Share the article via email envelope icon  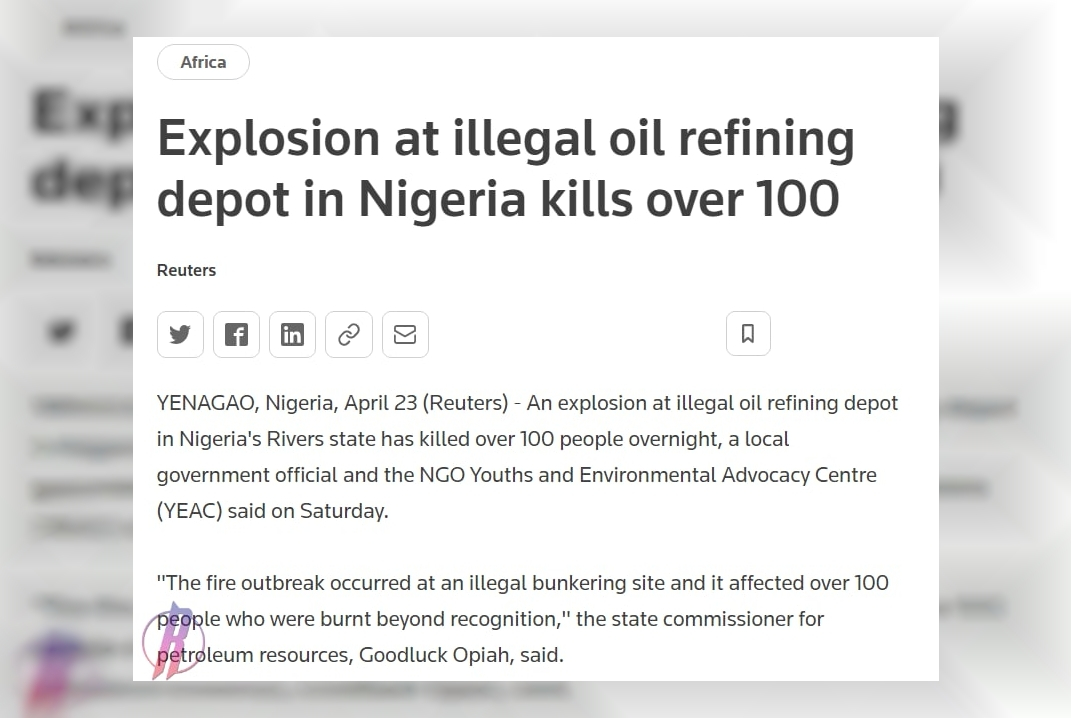pos(405,335)
